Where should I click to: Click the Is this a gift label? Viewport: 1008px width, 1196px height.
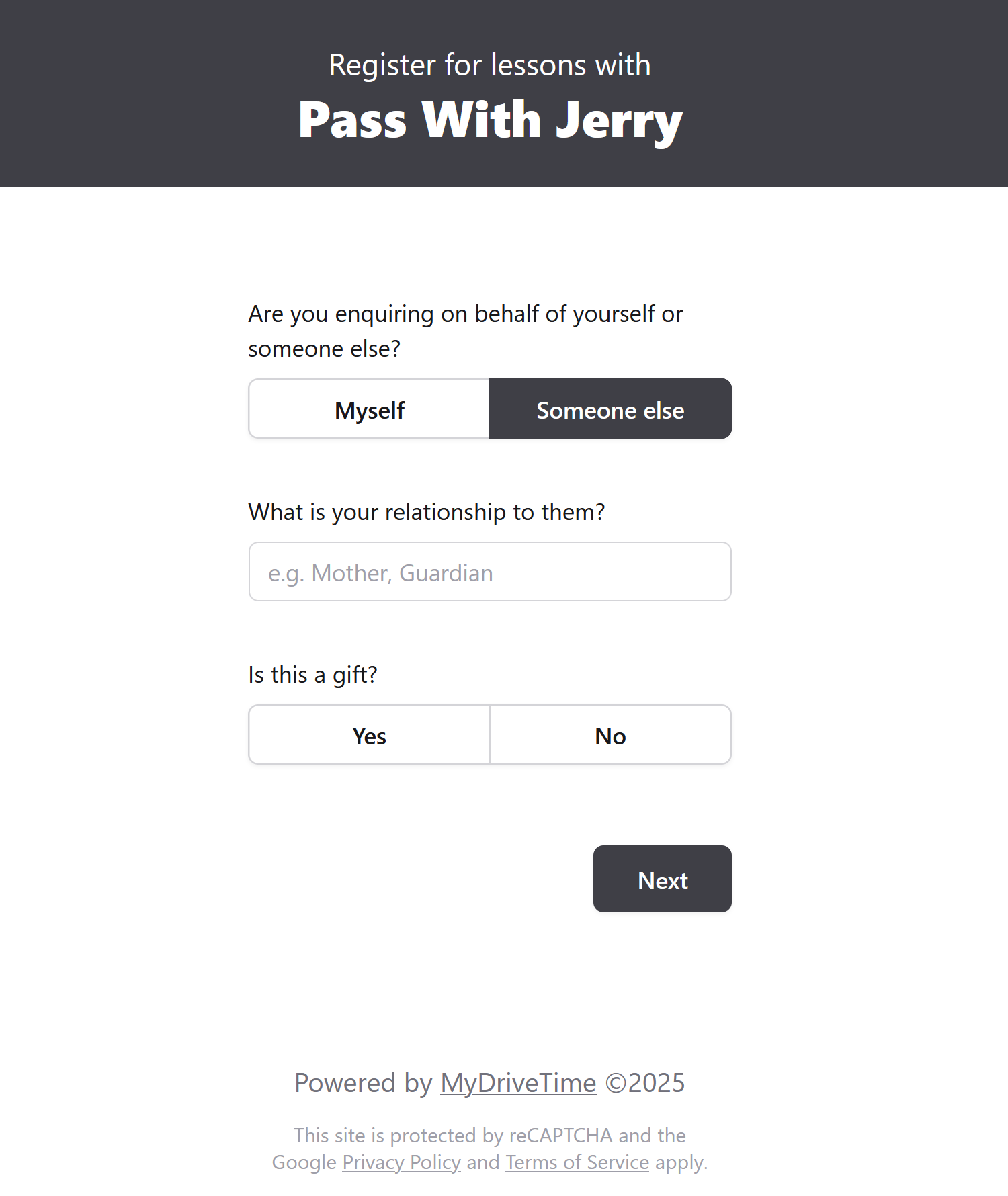coord(312,675)
